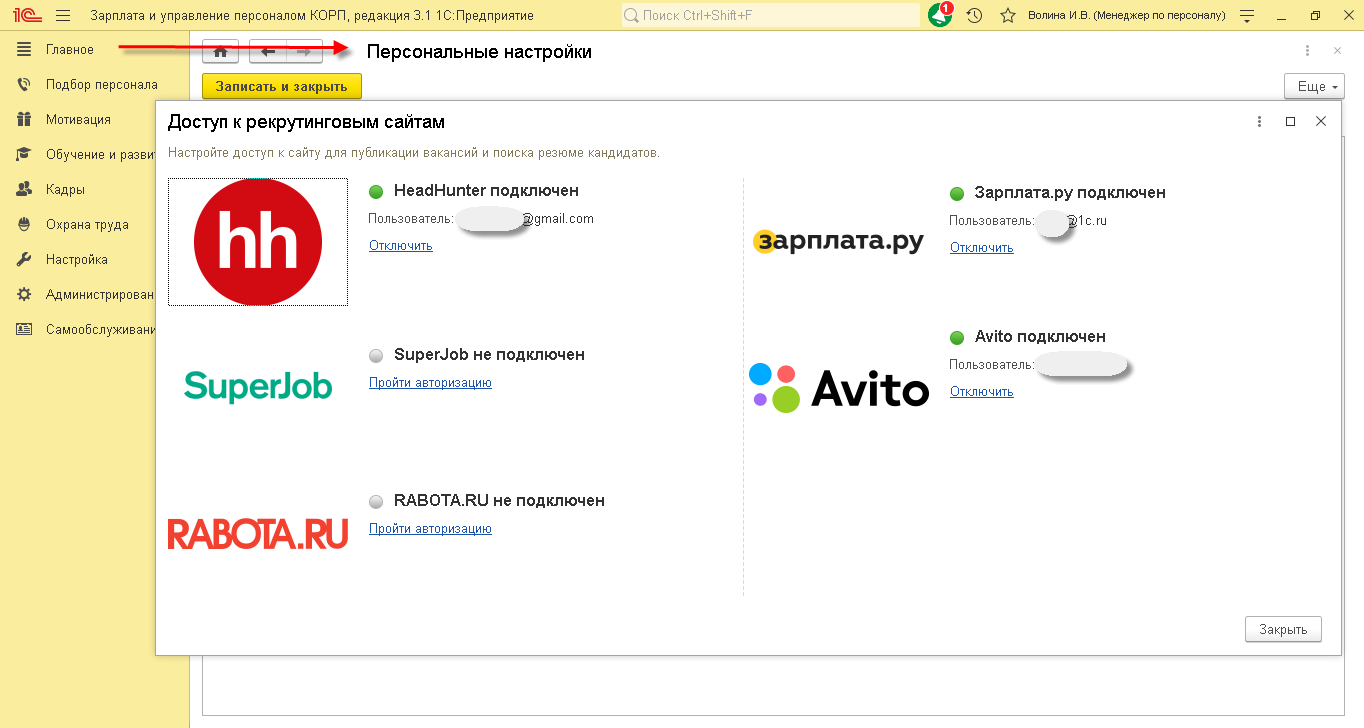Maximize the recruiting sites dialog
Viewport: 1364px width, 728px height.
click(x=1290, y=122)
